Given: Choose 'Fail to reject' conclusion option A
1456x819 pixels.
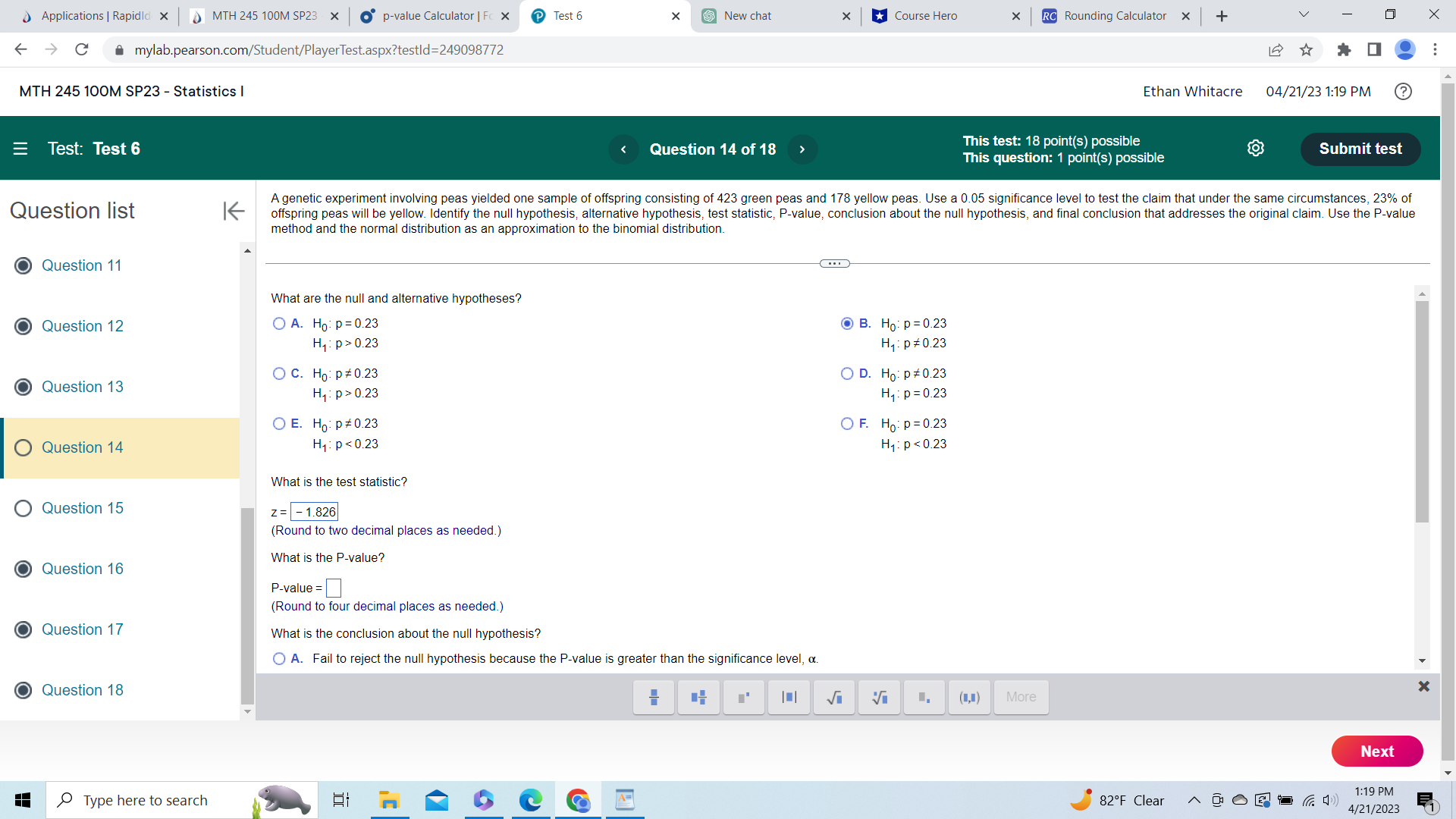Looking at the screenshot, I should [x=279, y=659].
